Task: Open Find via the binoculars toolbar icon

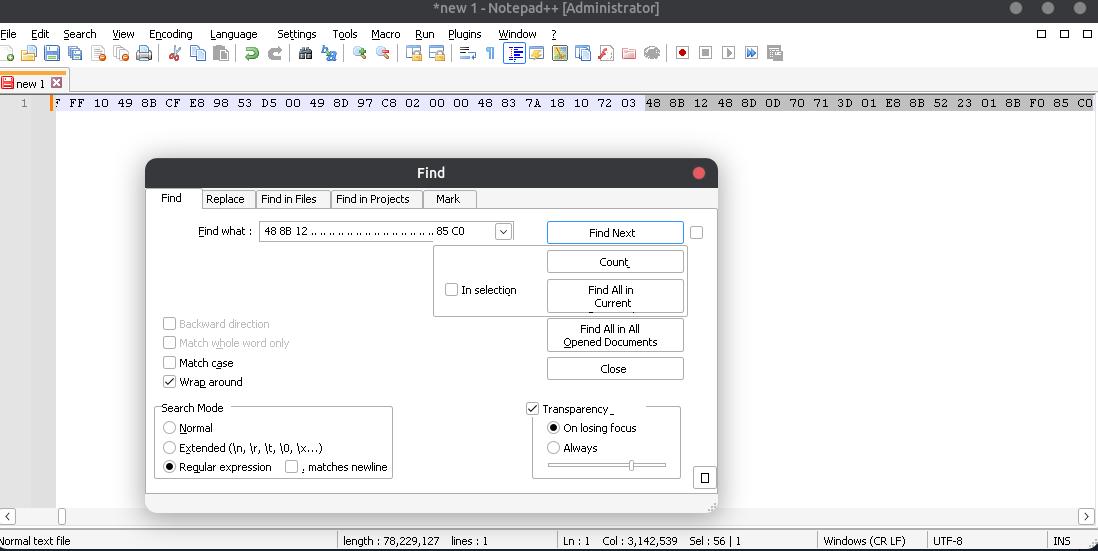Action: (305, 53)
